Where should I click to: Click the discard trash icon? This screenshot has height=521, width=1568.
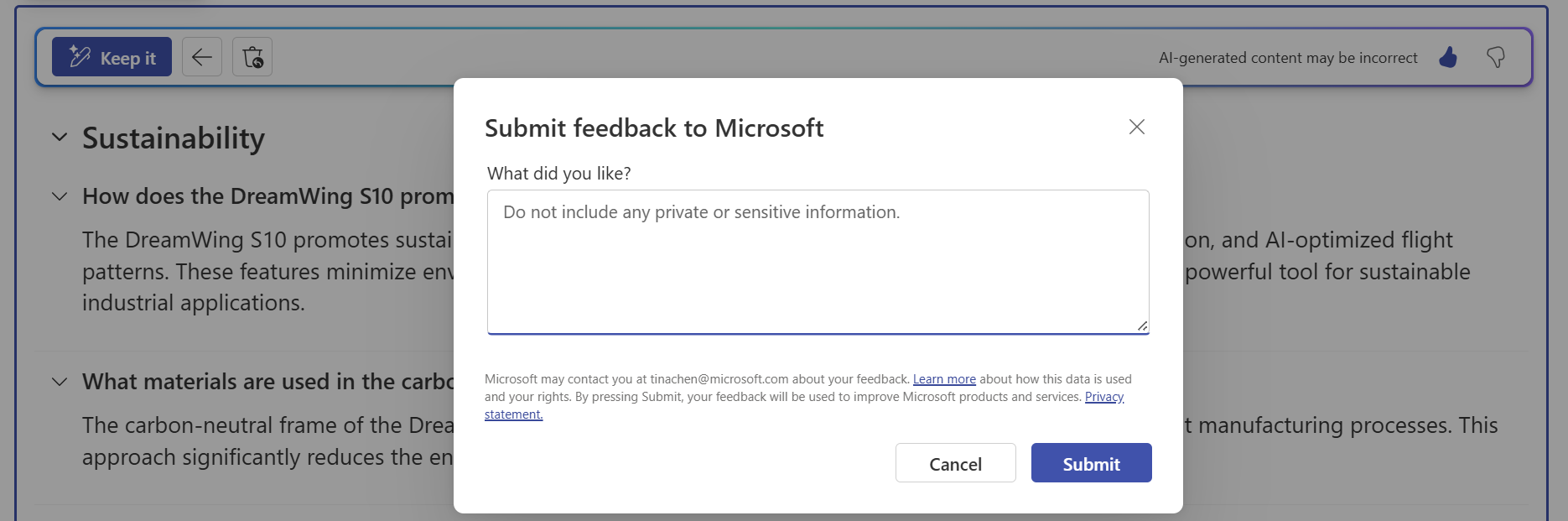coord(252,57)
